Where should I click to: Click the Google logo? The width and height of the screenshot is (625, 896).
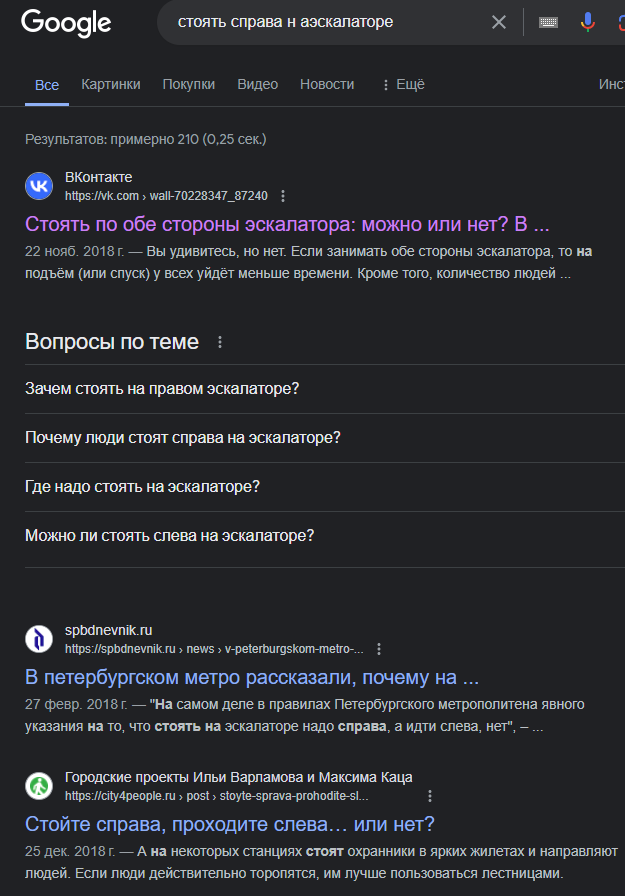(x=66, y=23)
